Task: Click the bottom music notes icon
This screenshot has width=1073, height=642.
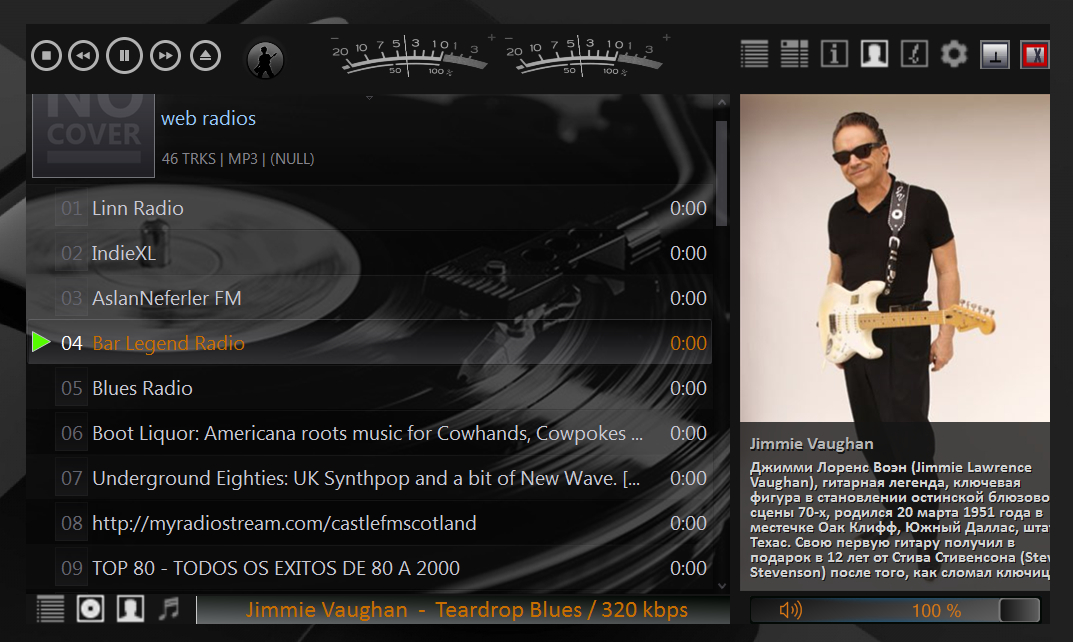Action: tap(169, 608)
